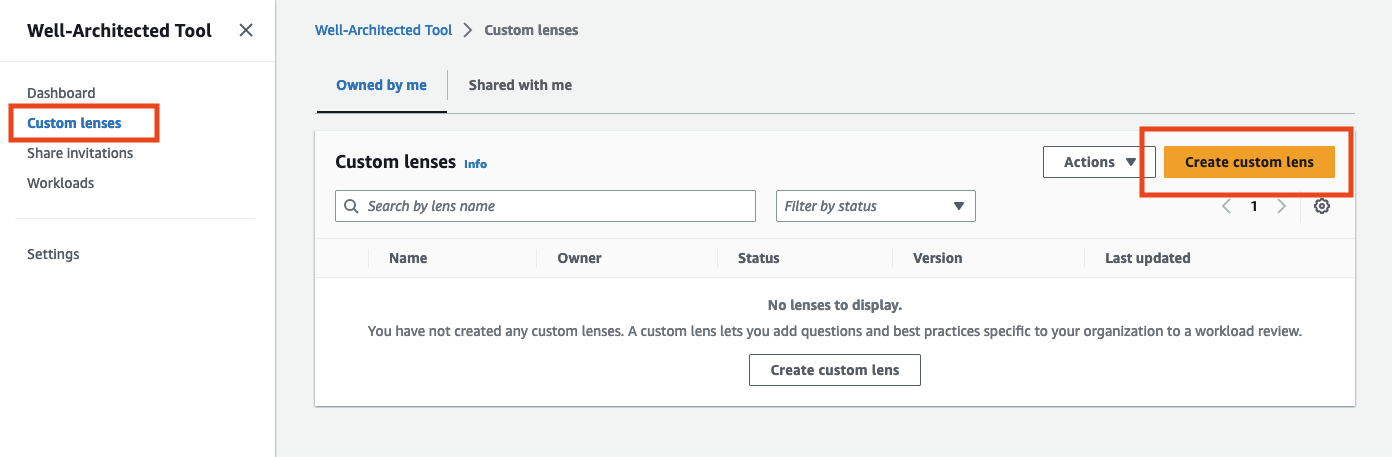Click Create custom lens in empty table

coord(834,370)
